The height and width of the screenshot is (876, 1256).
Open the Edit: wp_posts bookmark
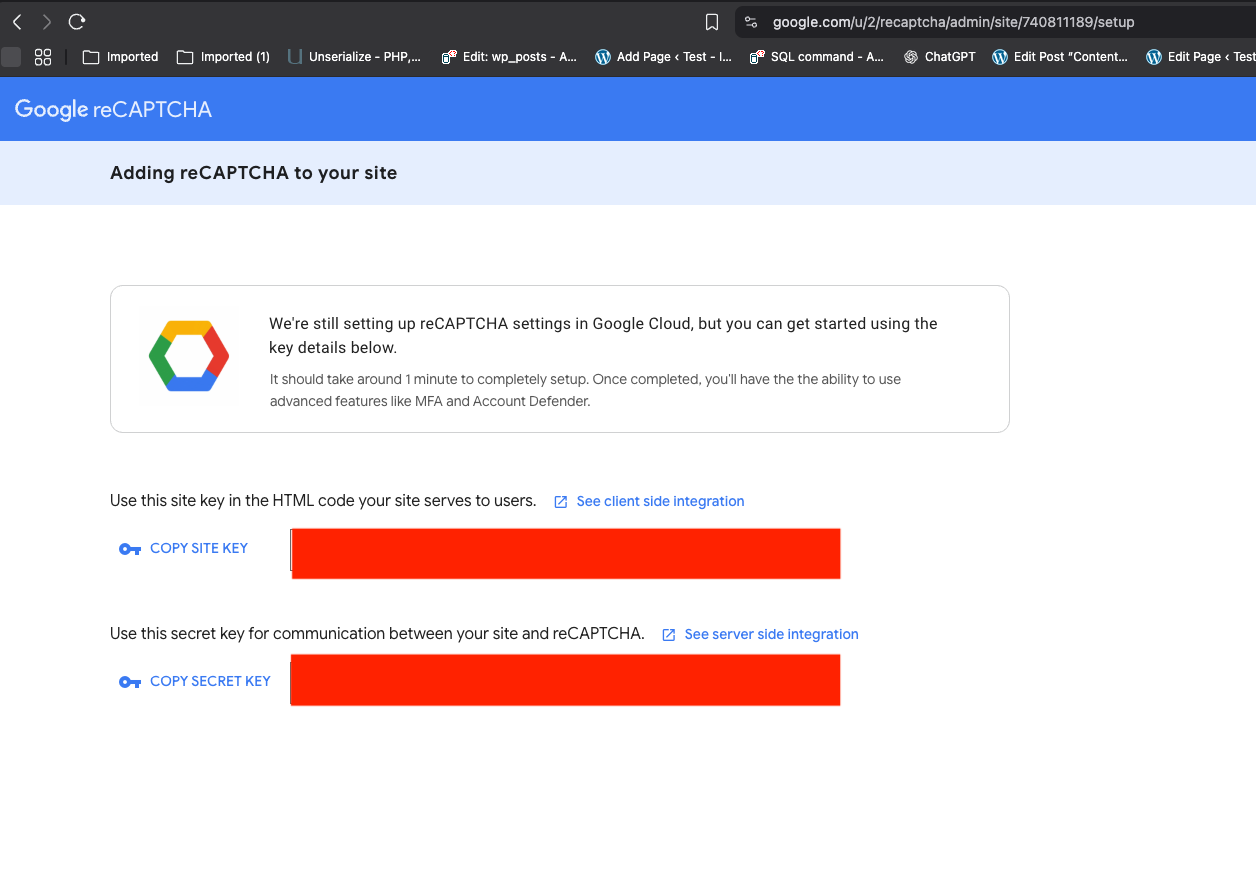point(509,57)
